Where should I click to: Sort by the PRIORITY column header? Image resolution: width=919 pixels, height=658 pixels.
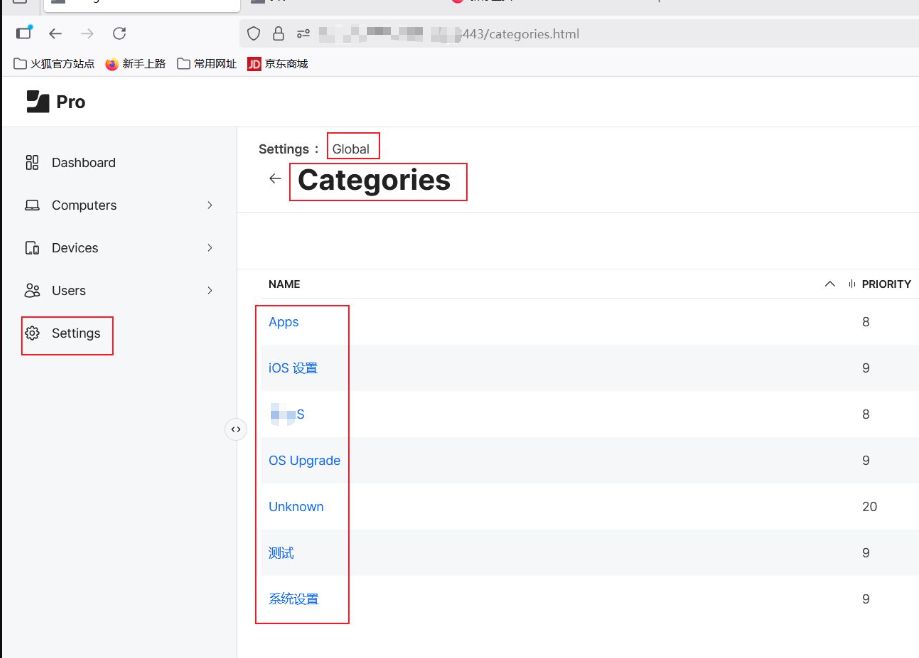885,284
